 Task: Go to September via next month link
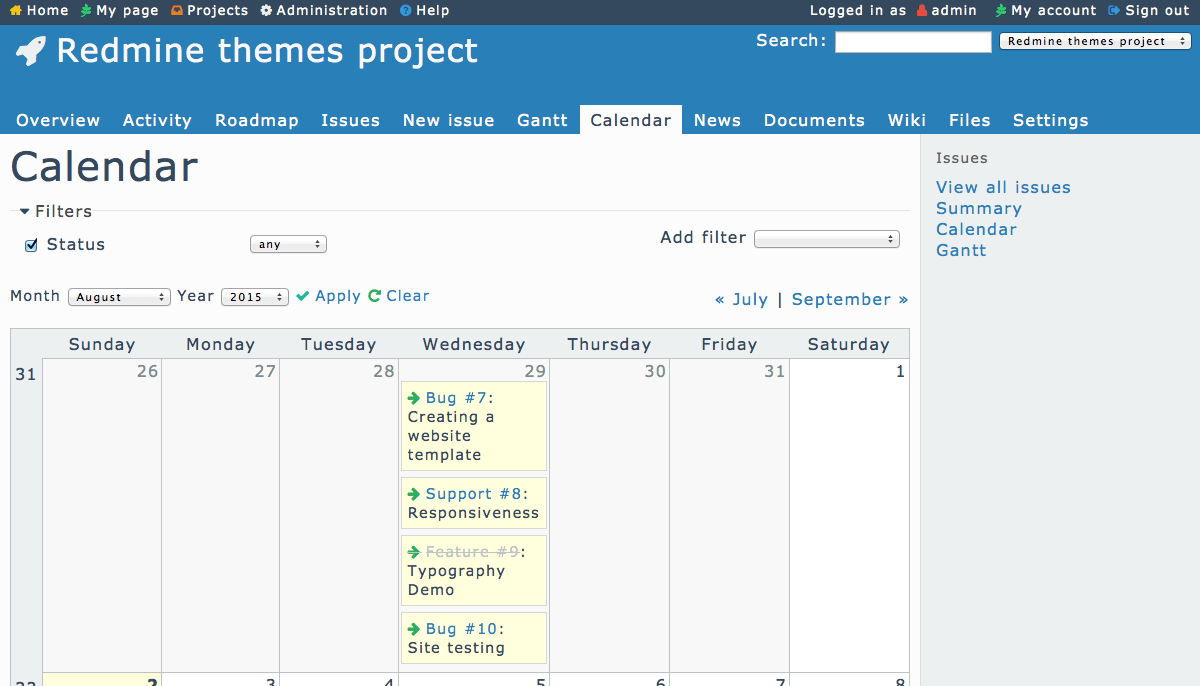[850, 299]
